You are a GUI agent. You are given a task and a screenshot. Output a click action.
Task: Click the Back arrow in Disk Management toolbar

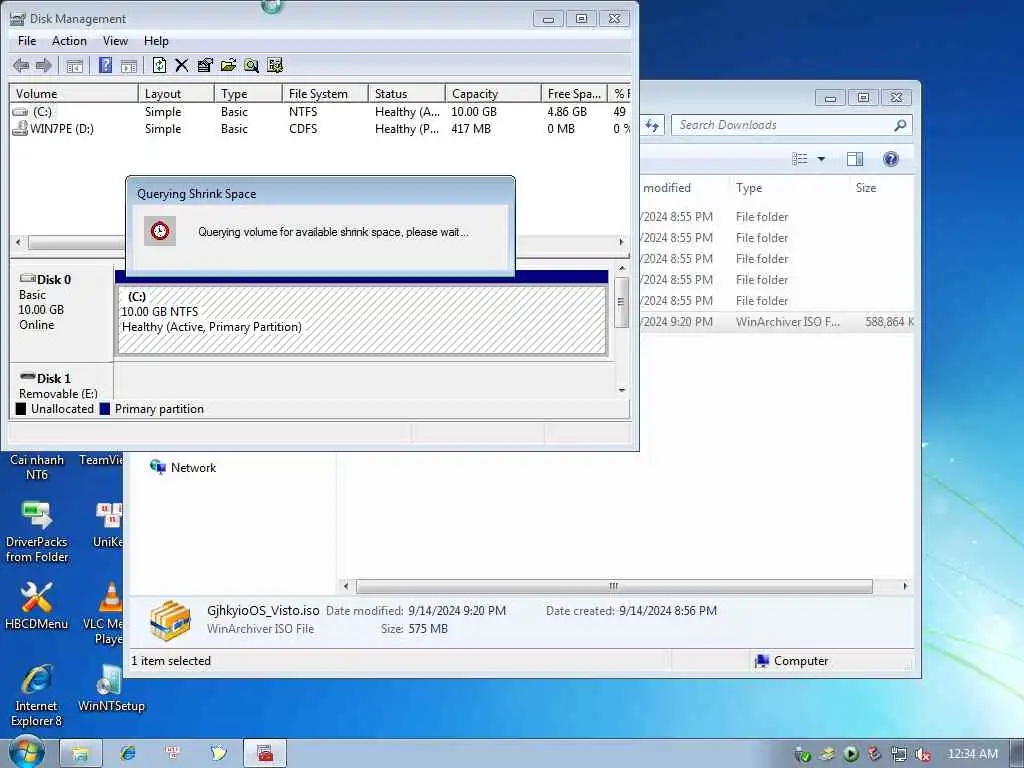point(21,65)
